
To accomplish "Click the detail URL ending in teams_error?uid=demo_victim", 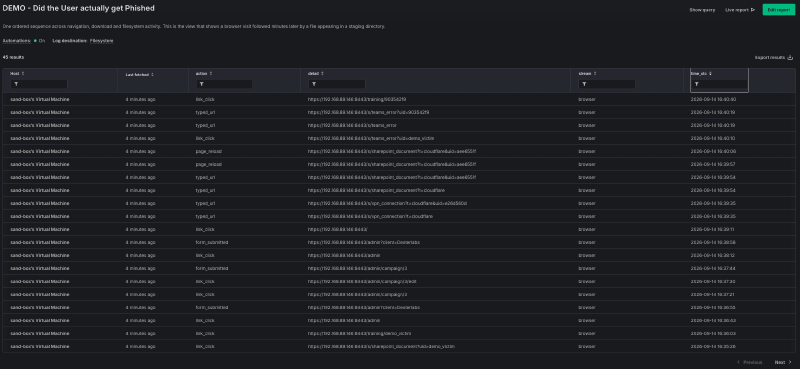I will click(371, 138).
